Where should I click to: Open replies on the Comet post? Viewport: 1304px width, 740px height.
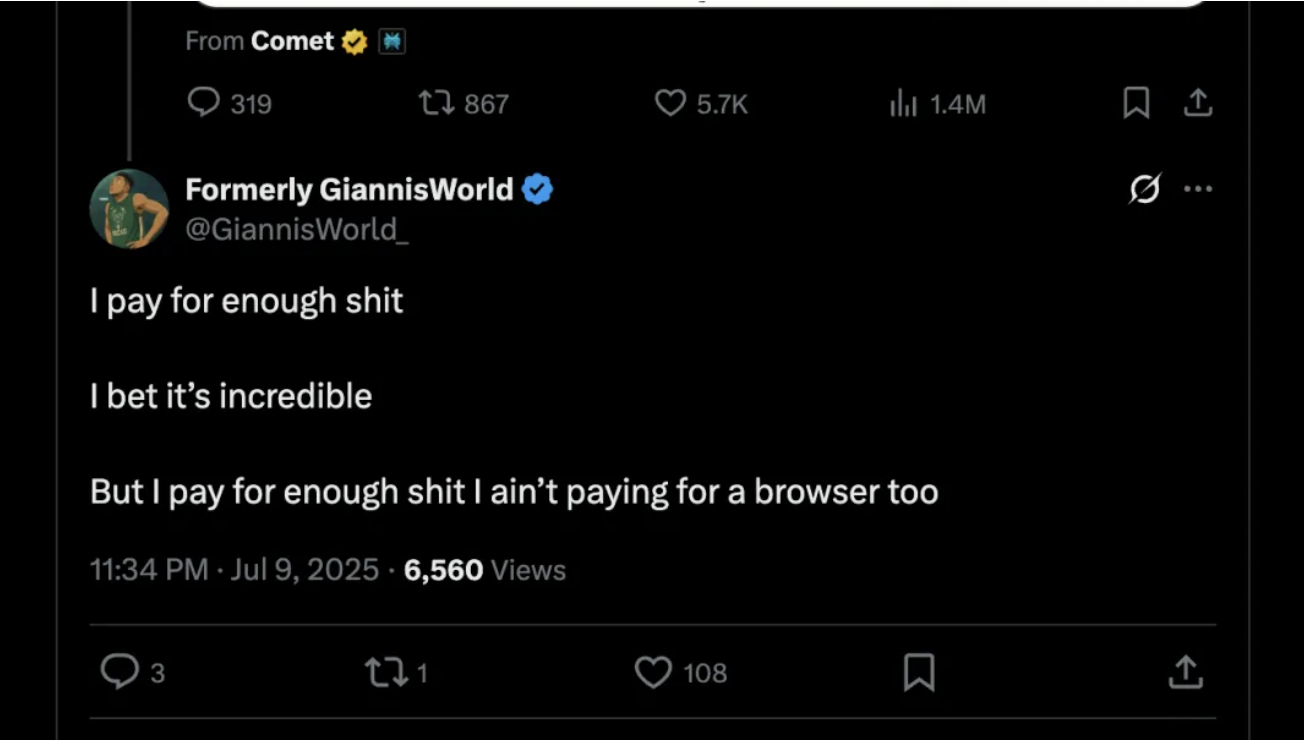tap(229, 103)
